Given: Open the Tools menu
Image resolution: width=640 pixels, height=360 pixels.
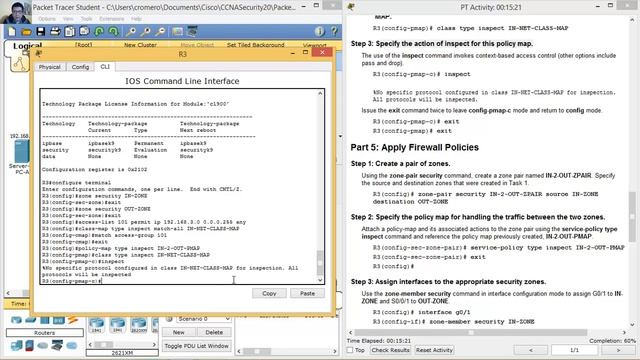Looking at the screenshot, I should [87, 19].
